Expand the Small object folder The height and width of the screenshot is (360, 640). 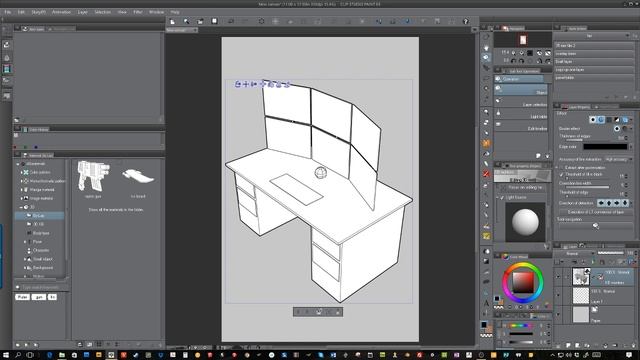tap(25, 259)
